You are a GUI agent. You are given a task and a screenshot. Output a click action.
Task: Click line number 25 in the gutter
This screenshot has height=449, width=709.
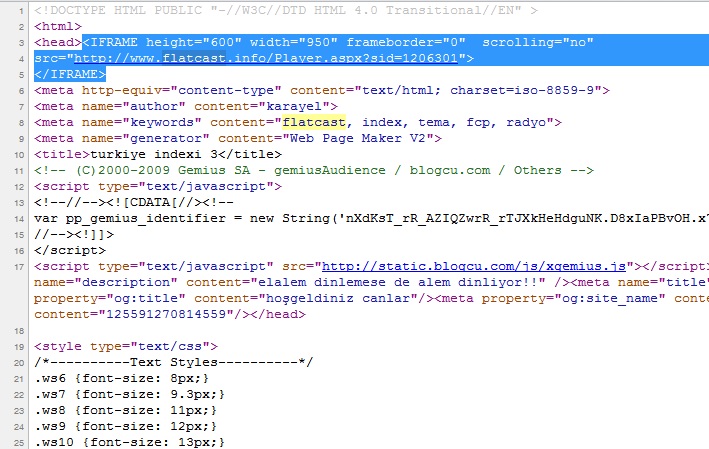(19, 443)
